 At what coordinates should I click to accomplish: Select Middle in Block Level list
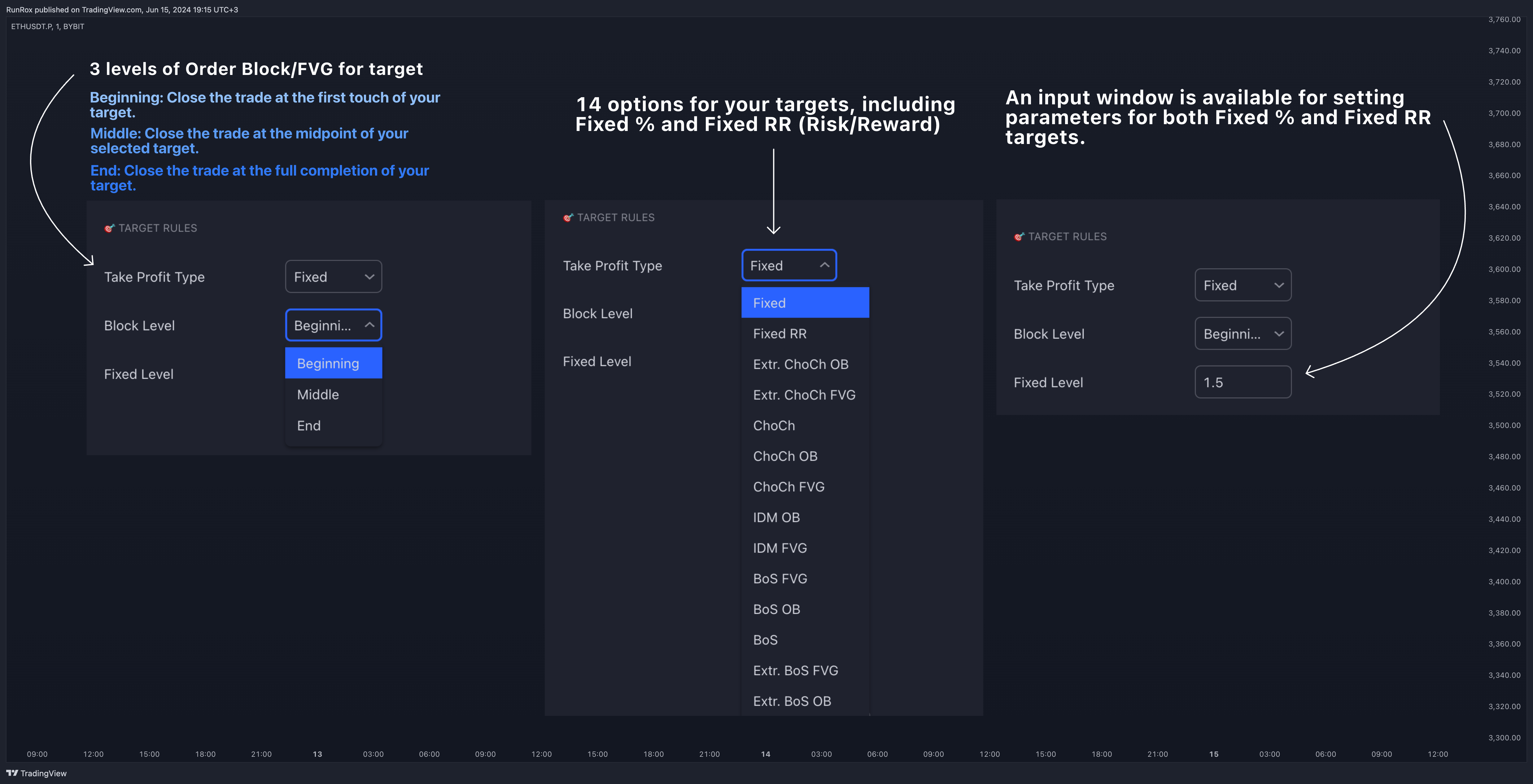click(x=333, y=394)
